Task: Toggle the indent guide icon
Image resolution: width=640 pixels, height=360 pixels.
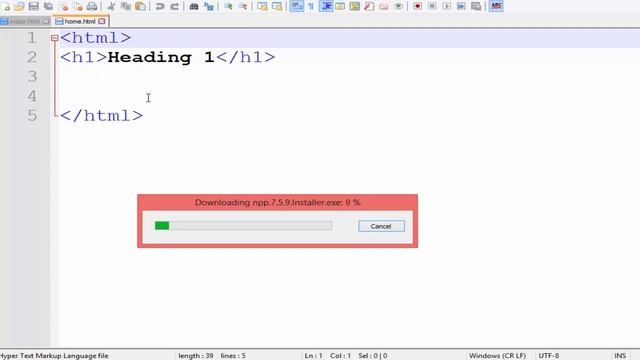Action: (326, 6)
